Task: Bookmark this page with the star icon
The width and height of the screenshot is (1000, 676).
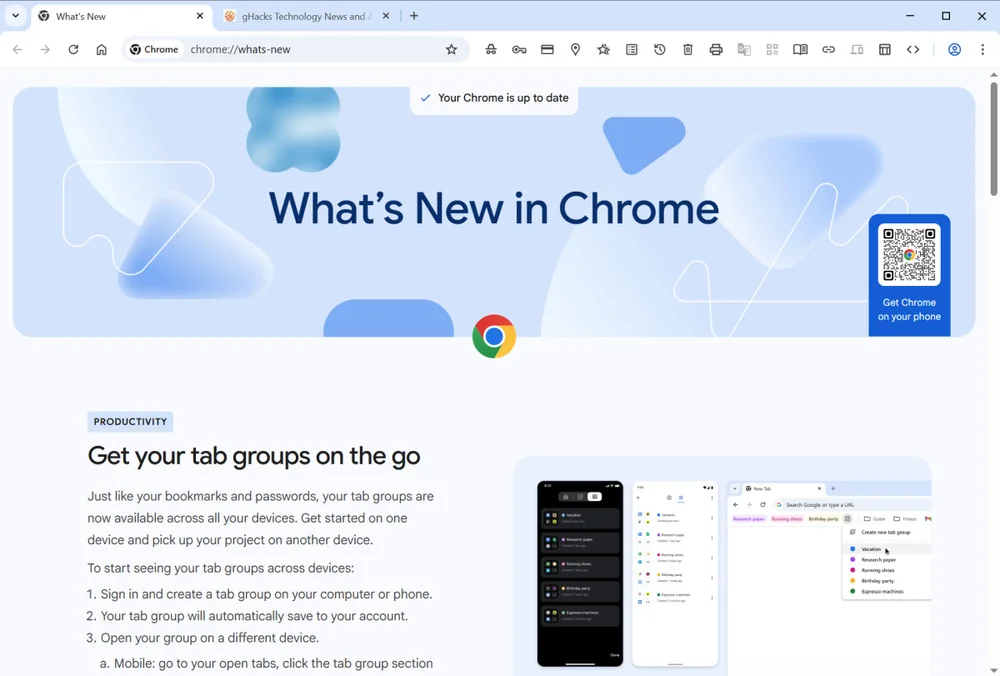Action: pos(452,49)
